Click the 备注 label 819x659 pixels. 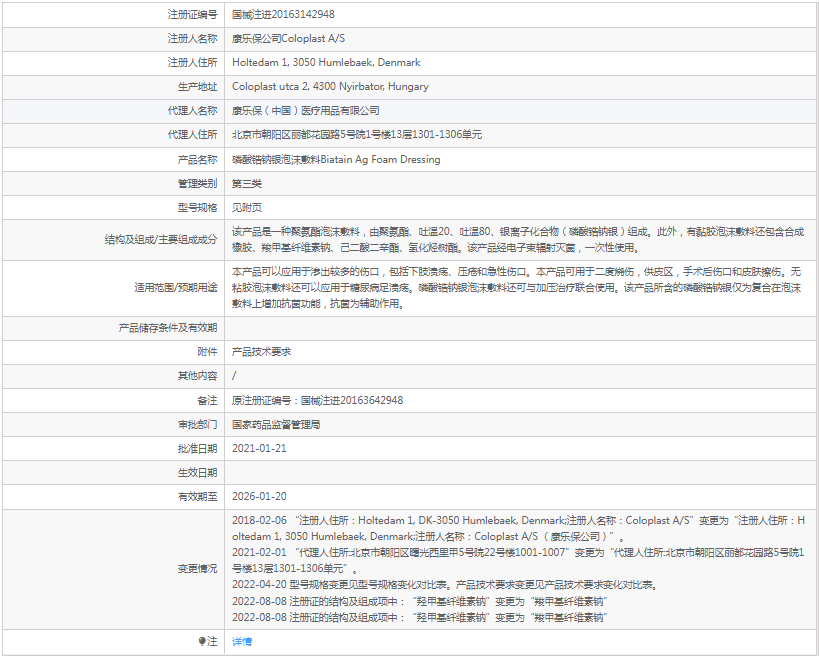(207, 401)
